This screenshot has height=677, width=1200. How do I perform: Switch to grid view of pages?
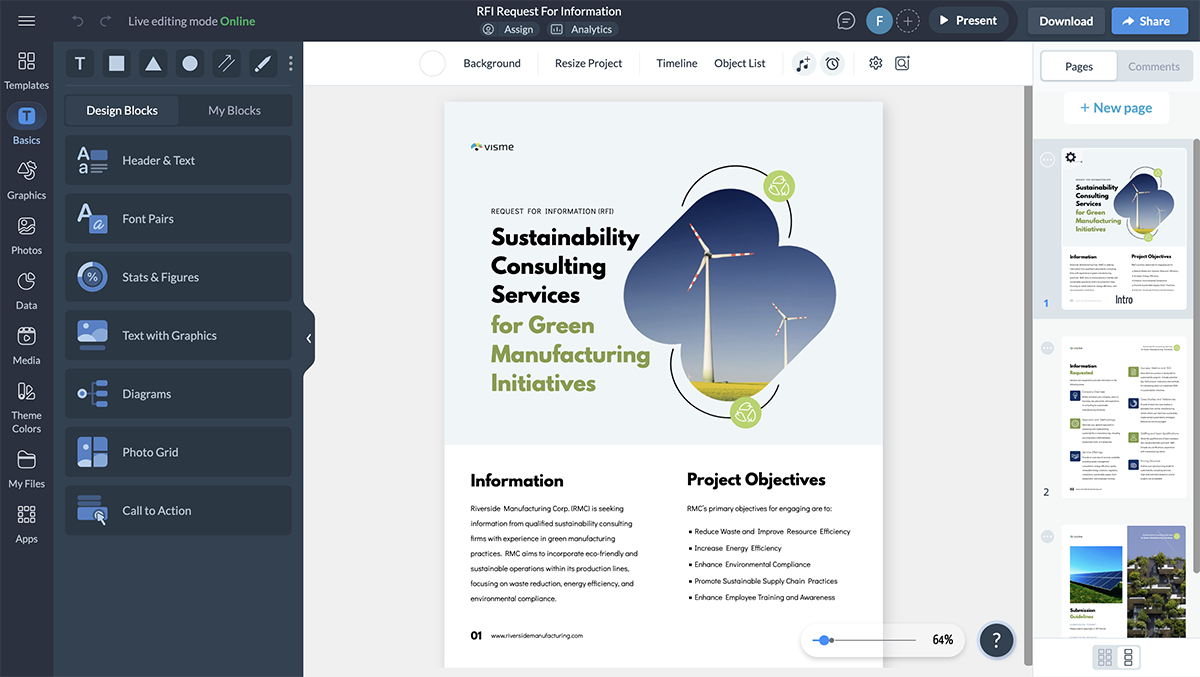(x=1105, y=657)
